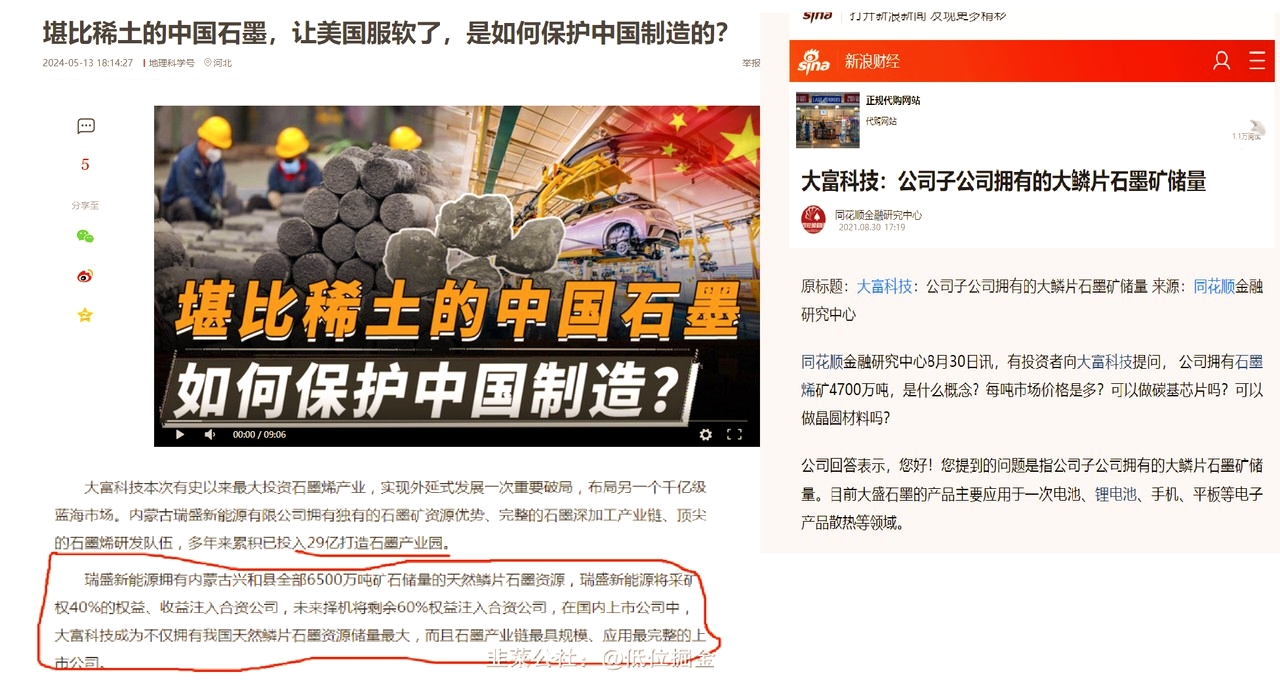The width and height of the screenshot is (1280, 688).
Task: Mute the video with the speaker icon
Action: 210,434
